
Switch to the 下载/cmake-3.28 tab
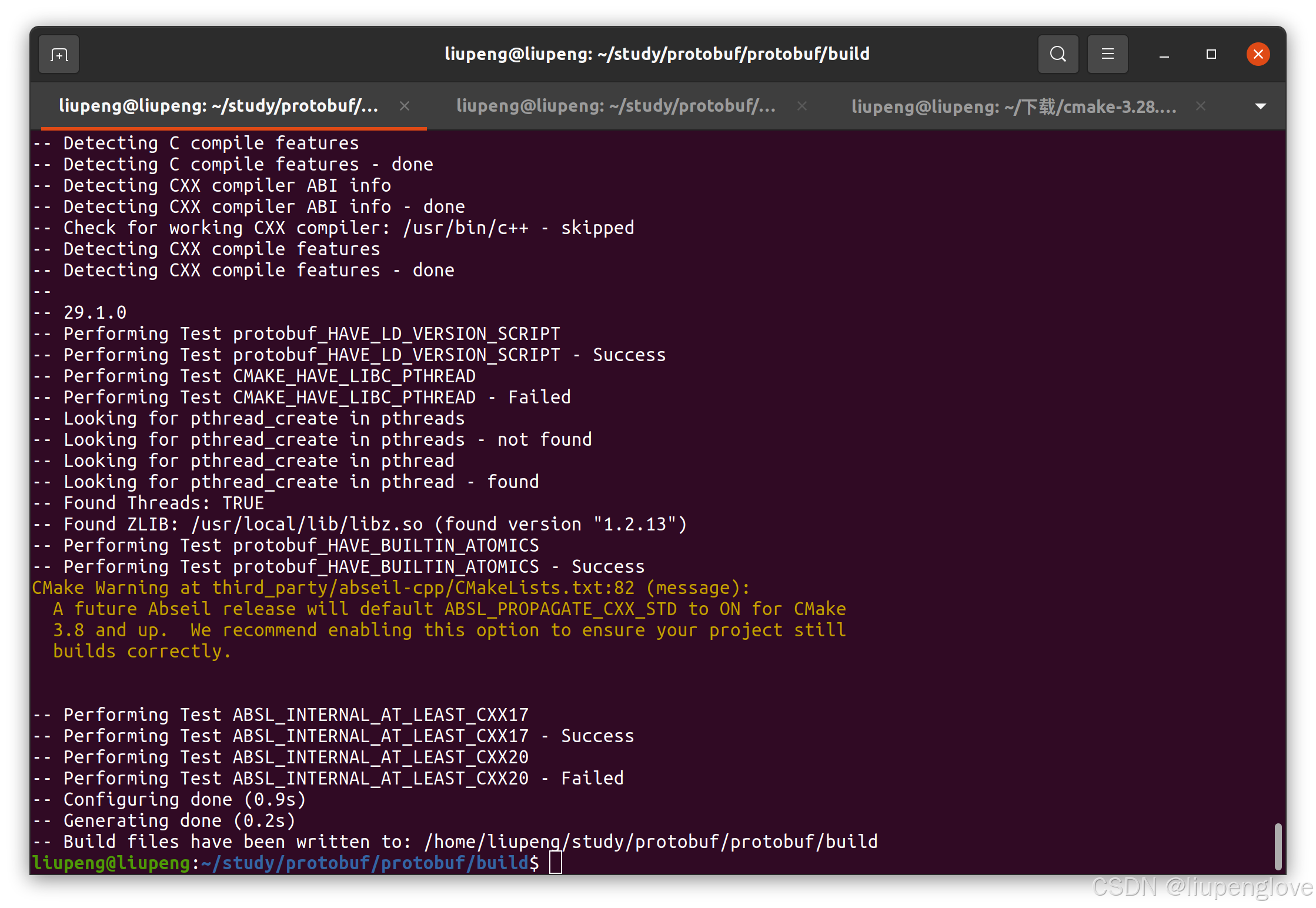click(1014, 106)
